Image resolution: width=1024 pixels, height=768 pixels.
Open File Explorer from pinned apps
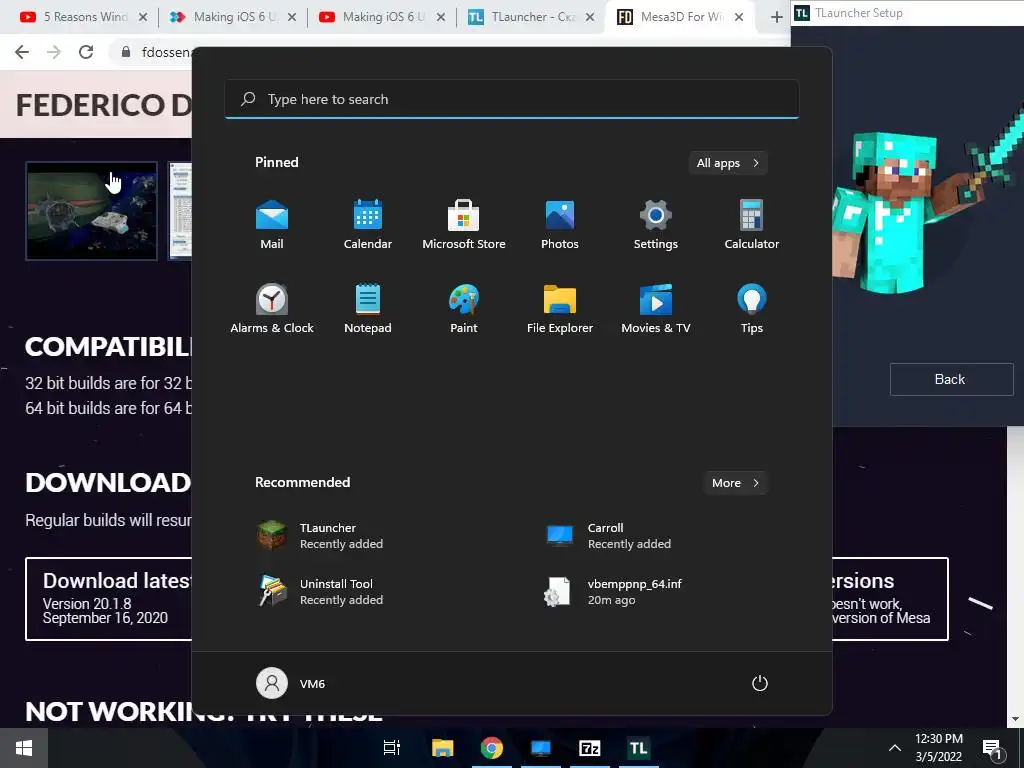[x=560, y=308]
